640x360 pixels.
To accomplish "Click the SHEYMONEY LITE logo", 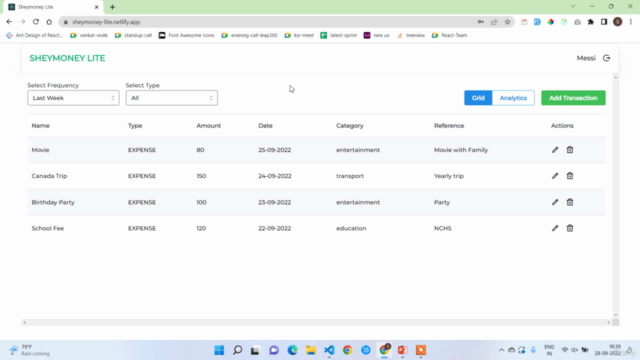I will pyautogui.click(x=67, y=58).
